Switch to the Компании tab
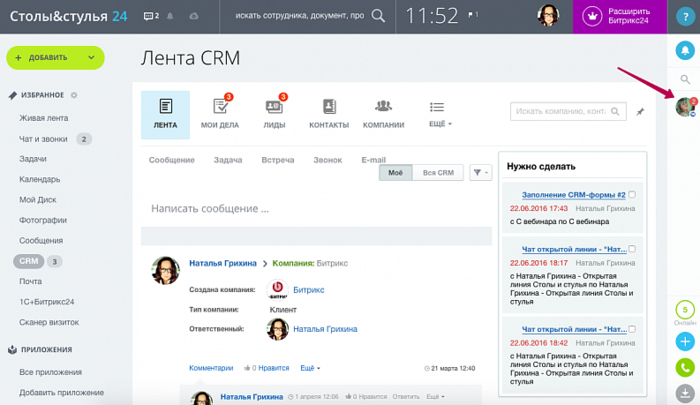This screenshot has width=700, height=405. point(383,115)
